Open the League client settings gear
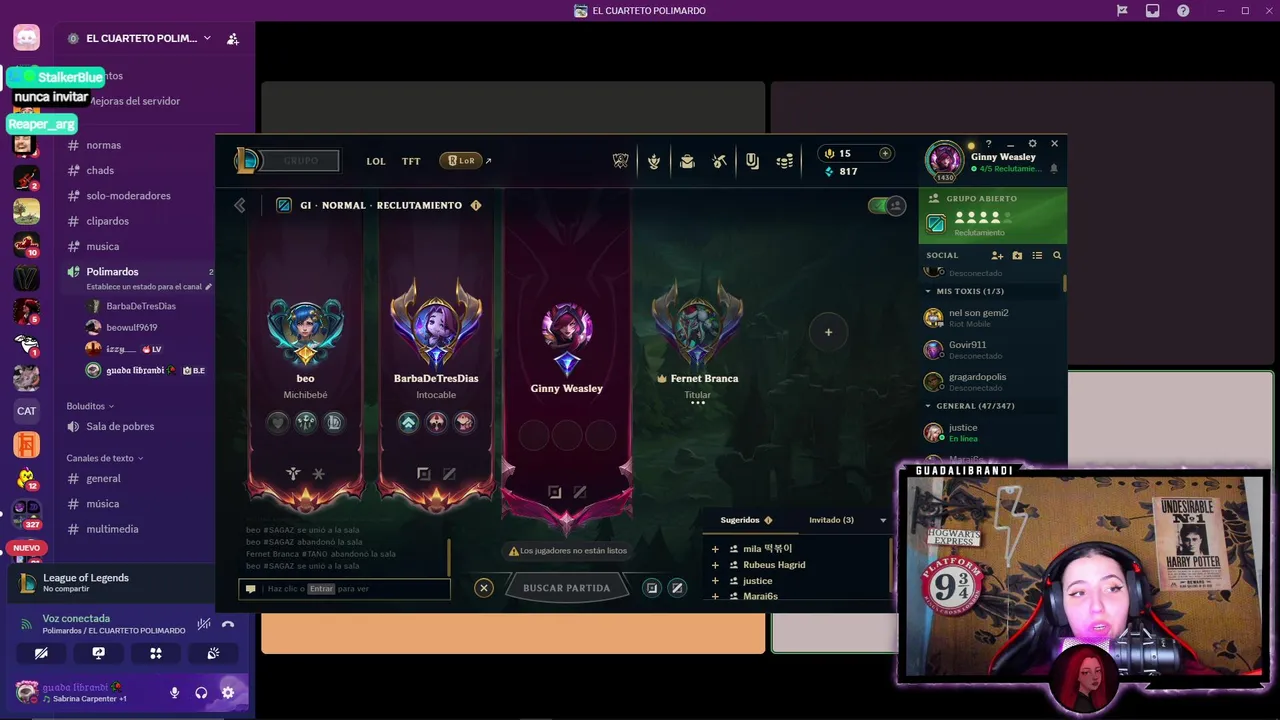The width and height of the screenshot is (1280, 720). [x=1033, y=143]
